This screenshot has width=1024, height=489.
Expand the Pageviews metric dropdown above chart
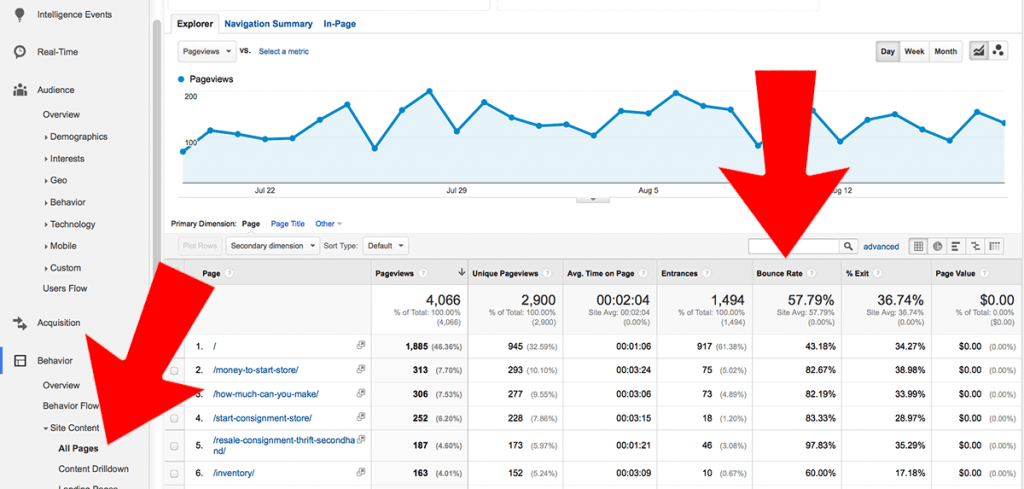207,51
